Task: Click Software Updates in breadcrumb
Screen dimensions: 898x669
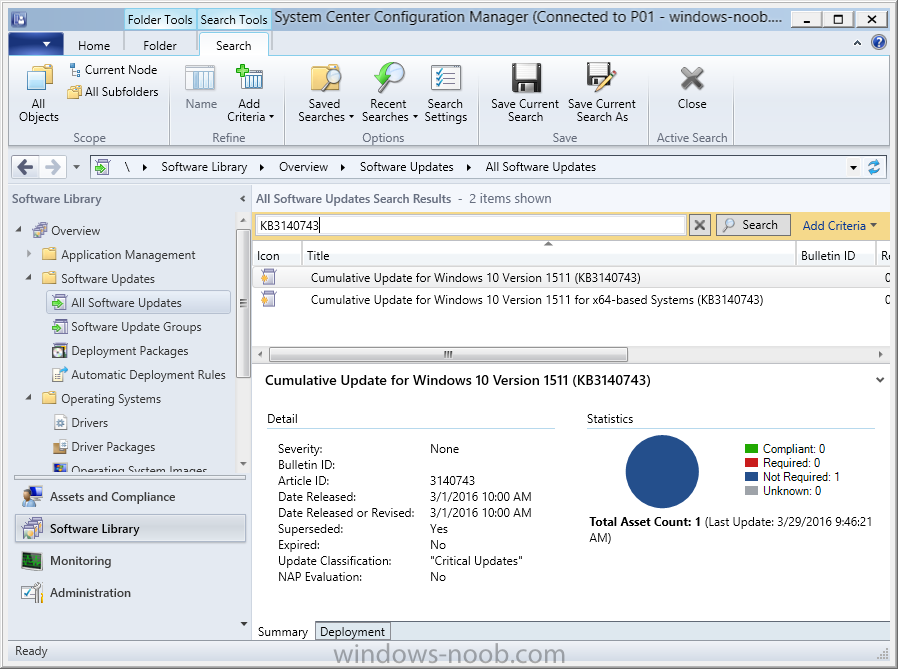Action: 406,167
